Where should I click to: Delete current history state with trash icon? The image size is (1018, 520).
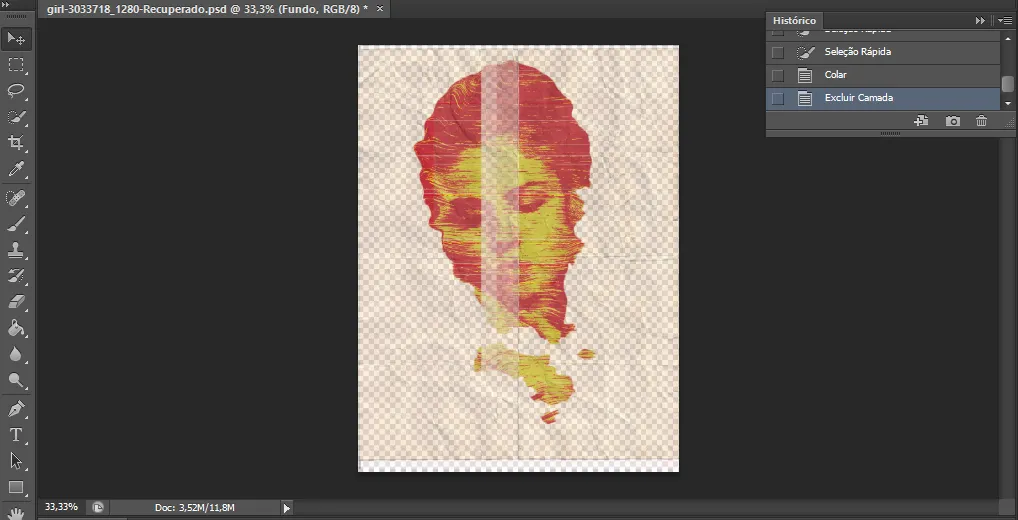(982, 121)
